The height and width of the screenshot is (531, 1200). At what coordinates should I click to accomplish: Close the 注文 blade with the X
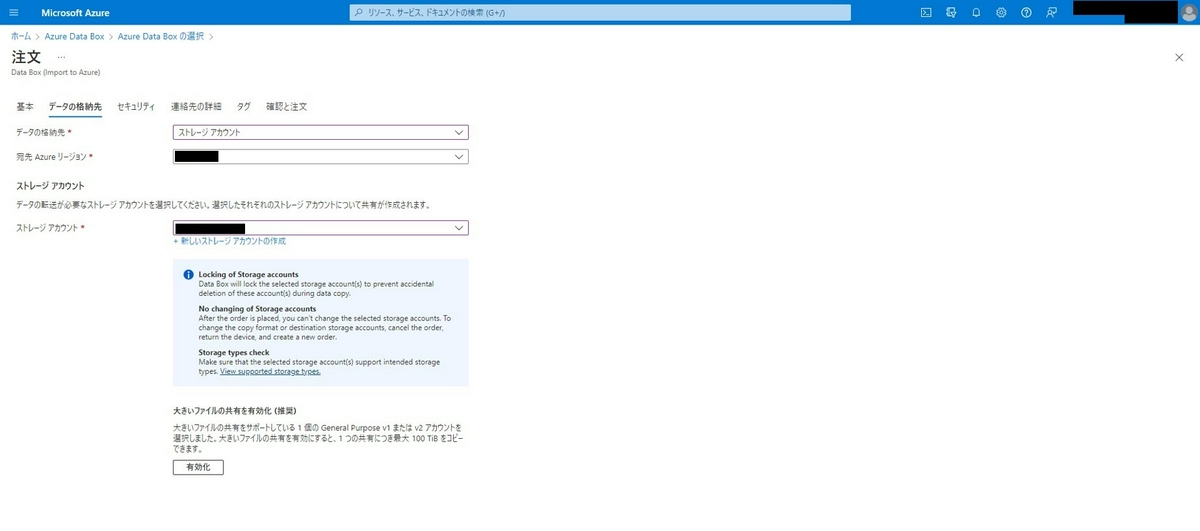1179,57
